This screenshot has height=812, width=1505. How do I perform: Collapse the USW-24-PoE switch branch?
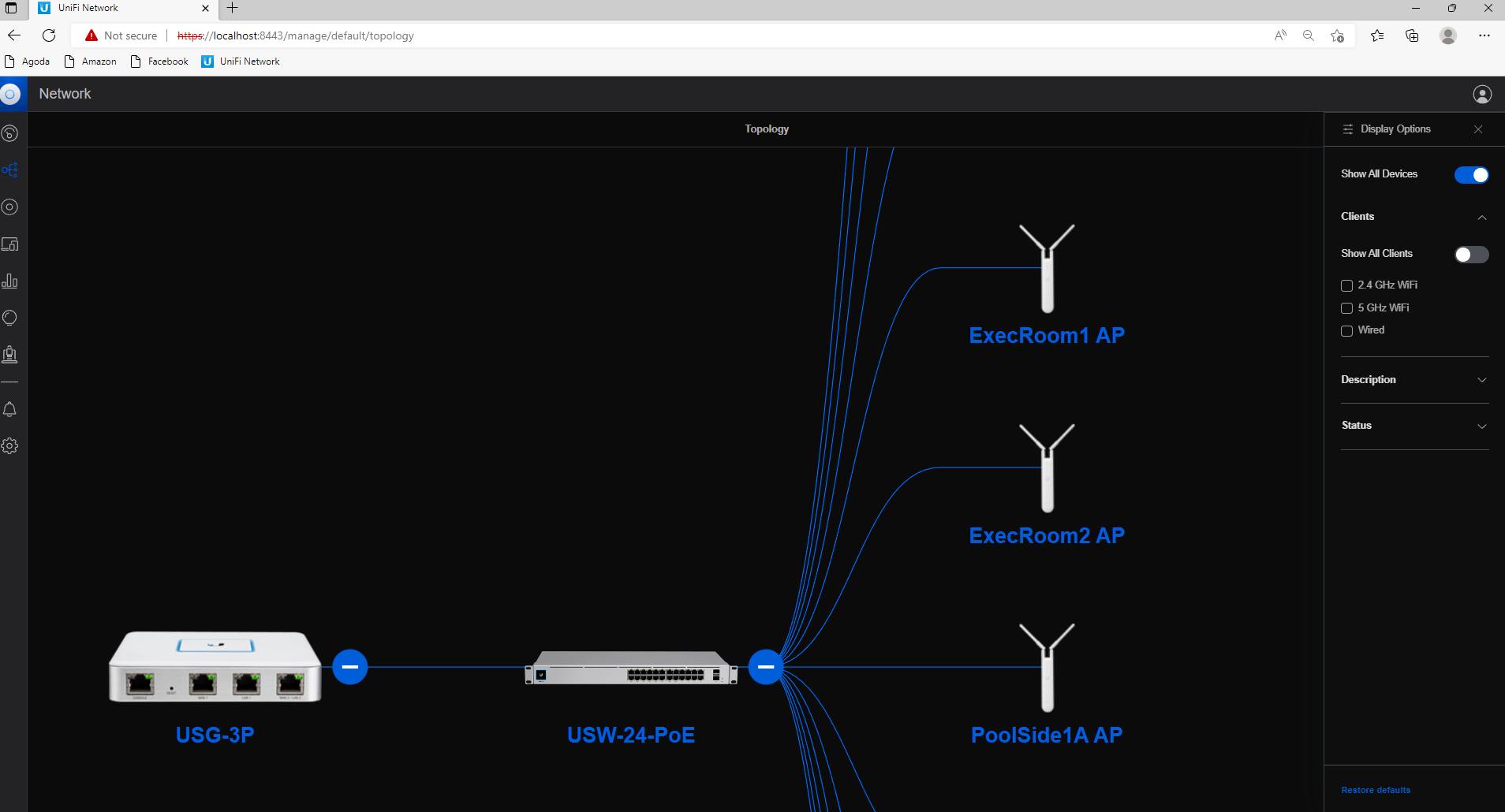[x=765, y=667]
